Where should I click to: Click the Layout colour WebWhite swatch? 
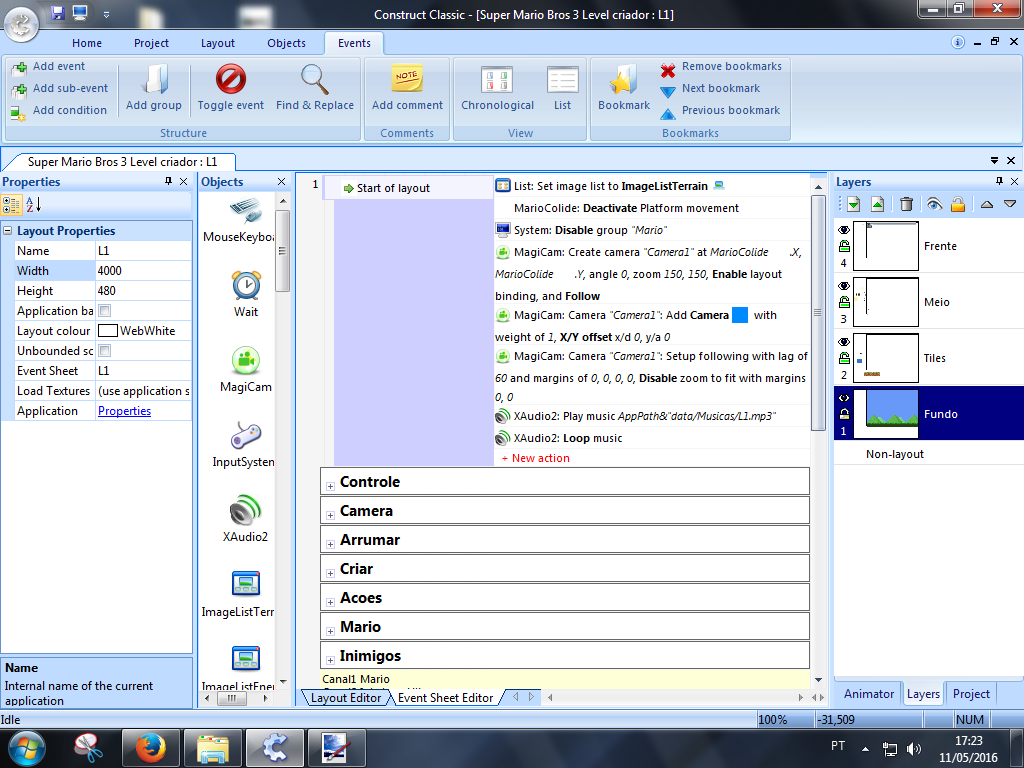click(x=108, y=331)
